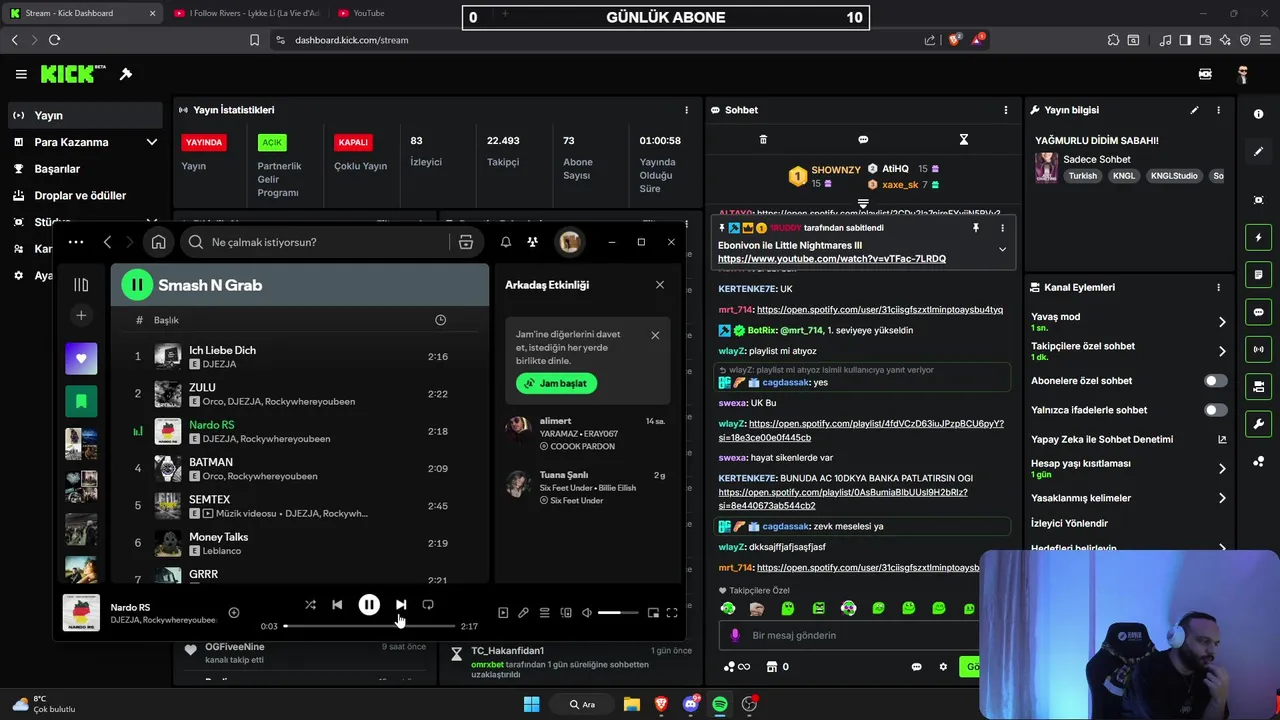Open Spotify friend activity icon in header
The image size is (1280, 720).
[532, 242]
